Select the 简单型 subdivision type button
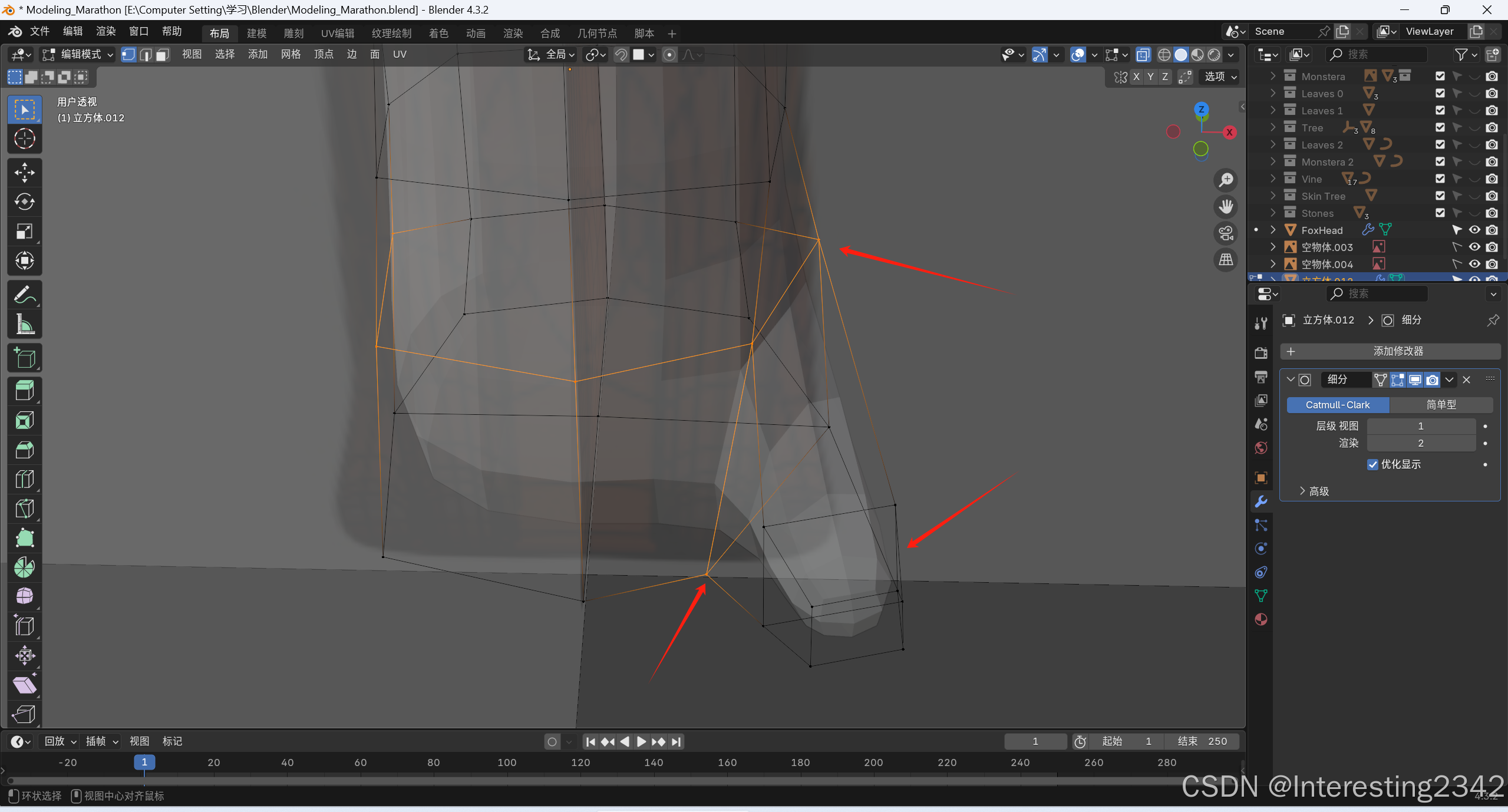Image resolution: width=1508 pixels, height=812 pixels. coord(1441,405)
